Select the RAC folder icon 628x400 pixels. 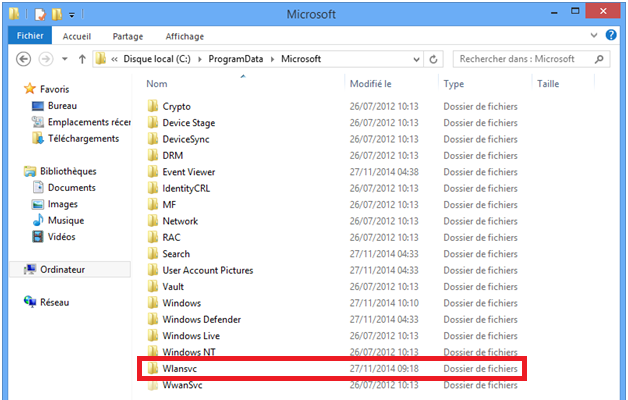coord(153,237)
